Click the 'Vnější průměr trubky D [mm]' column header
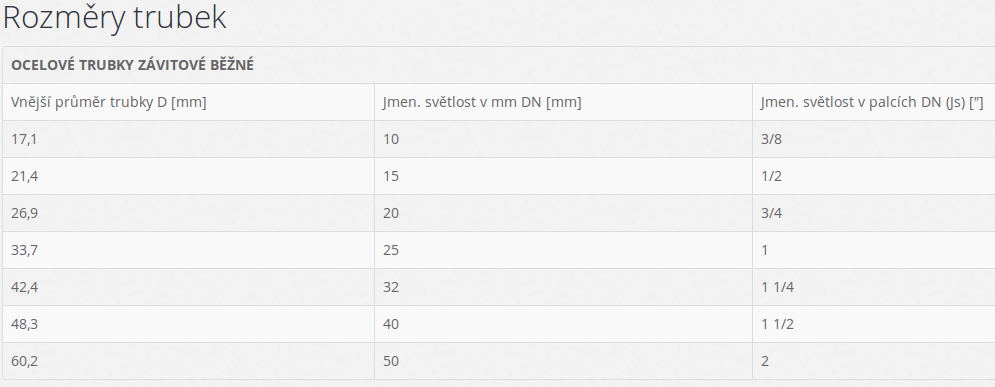This screenshot has height=387, width=995. tap(188, 102)
